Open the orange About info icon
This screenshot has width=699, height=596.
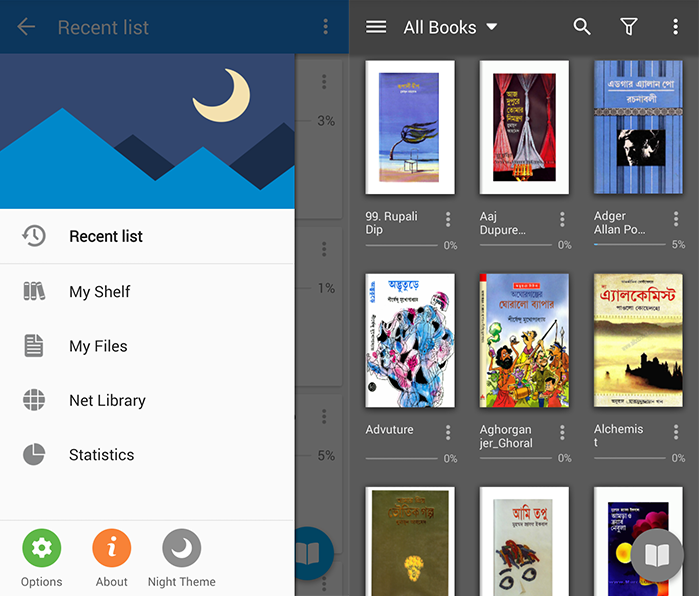click(111, 548)
